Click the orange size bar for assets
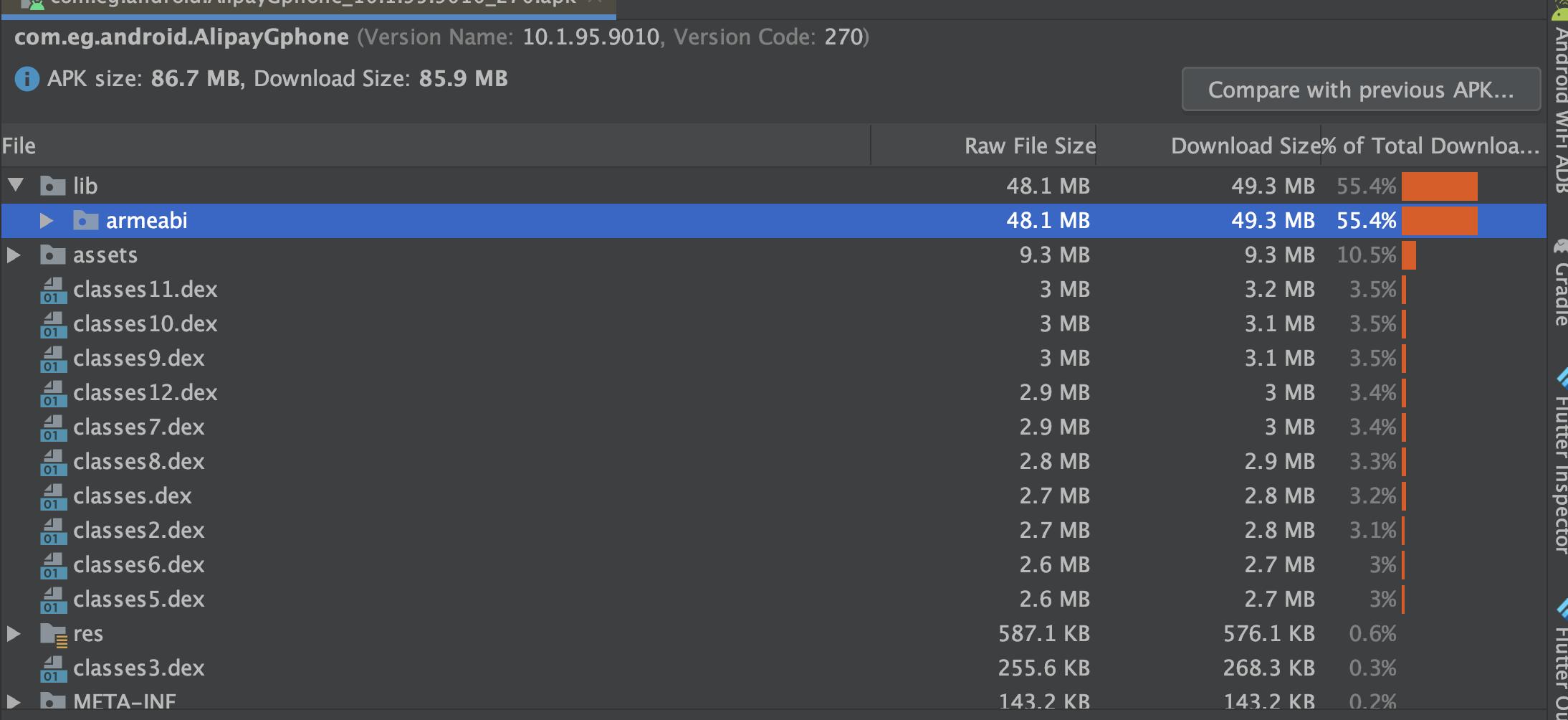Viewport: 1568px width, 720px height. click(x=1409, y=255)
